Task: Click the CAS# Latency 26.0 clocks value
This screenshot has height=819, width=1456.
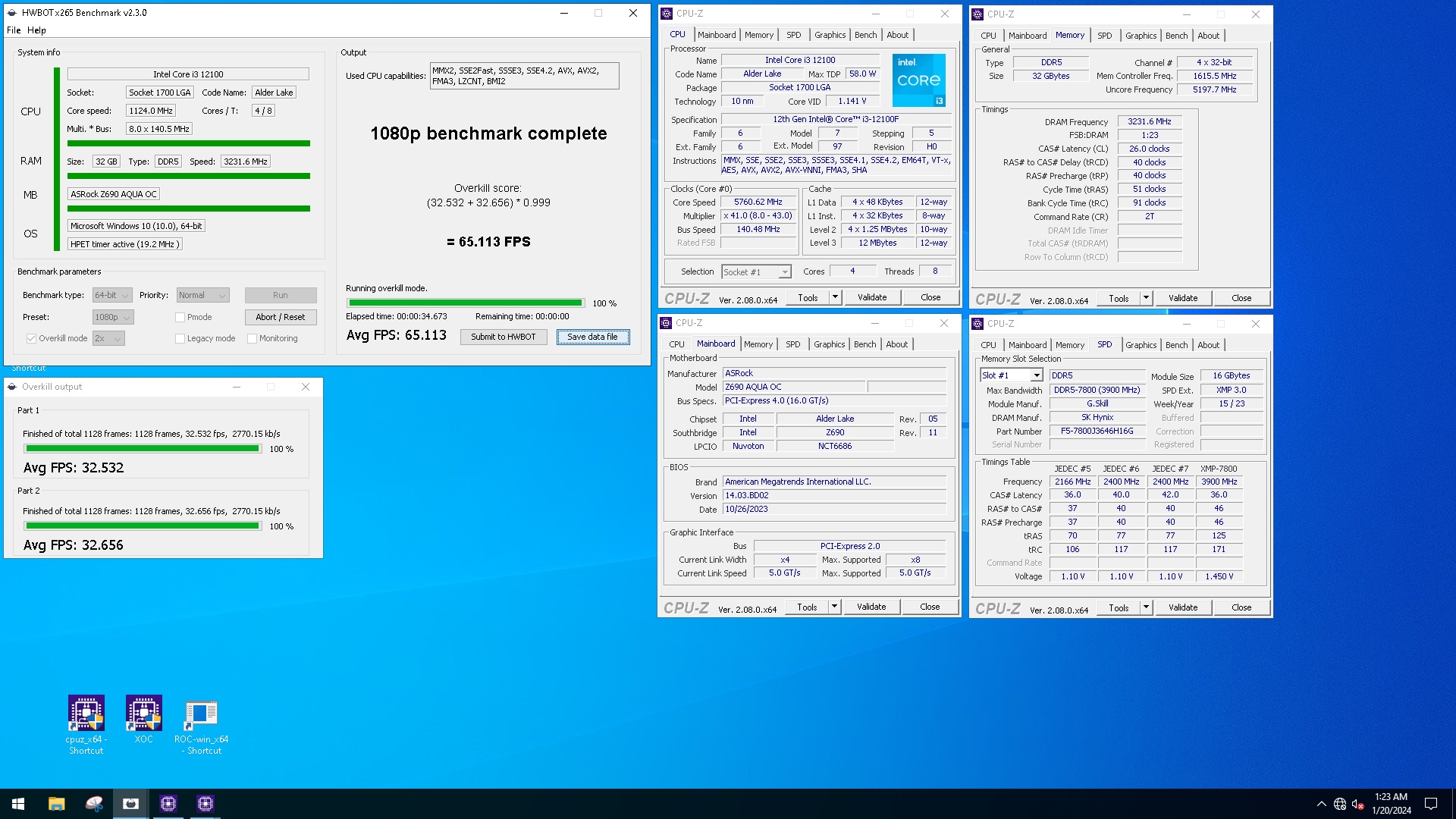Action: coord(1150,149)
